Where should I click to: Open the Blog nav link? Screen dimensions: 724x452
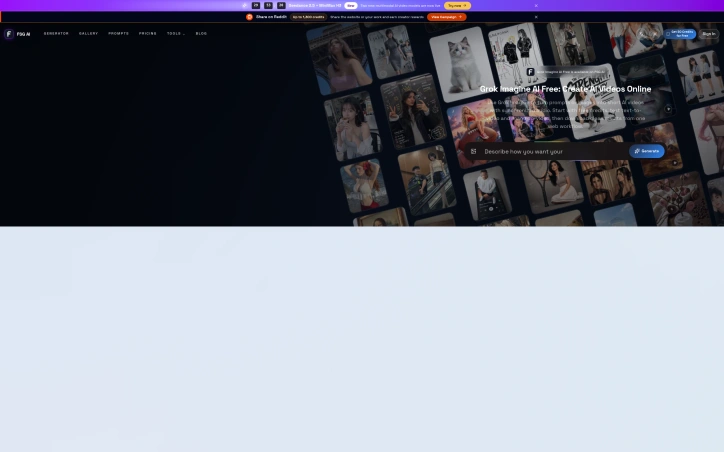[x=201, y=34]
